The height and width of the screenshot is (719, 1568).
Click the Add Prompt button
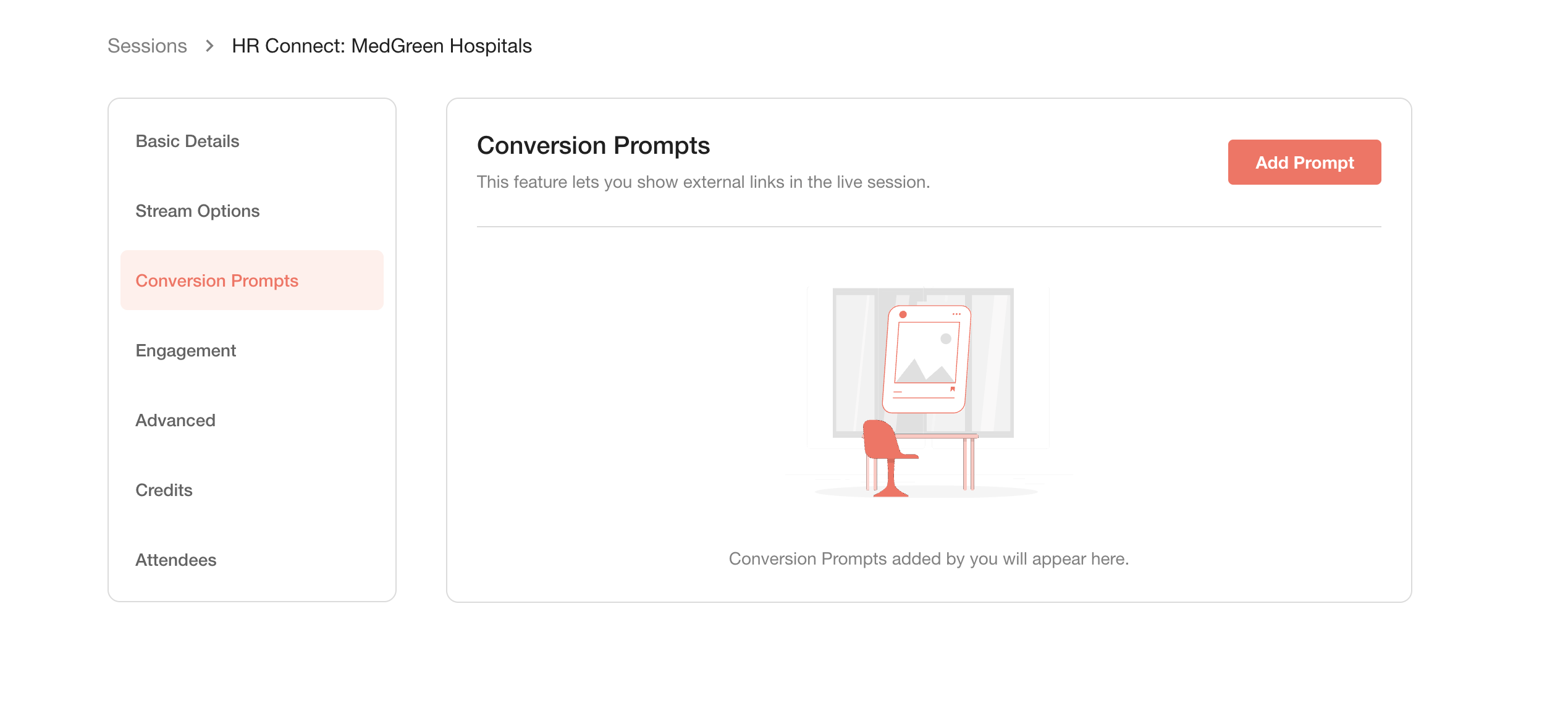click(1304, 162)
